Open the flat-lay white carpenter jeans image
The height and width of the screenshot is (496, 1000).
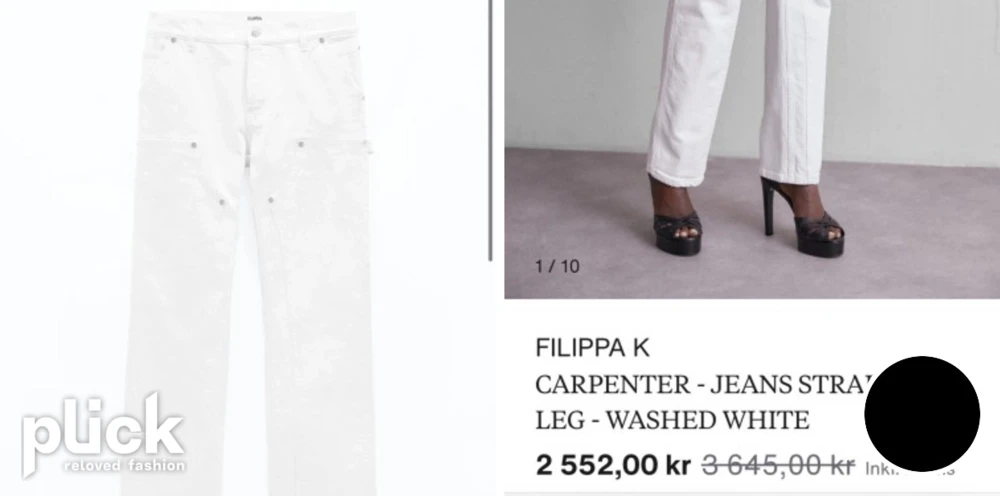point(251,252)
